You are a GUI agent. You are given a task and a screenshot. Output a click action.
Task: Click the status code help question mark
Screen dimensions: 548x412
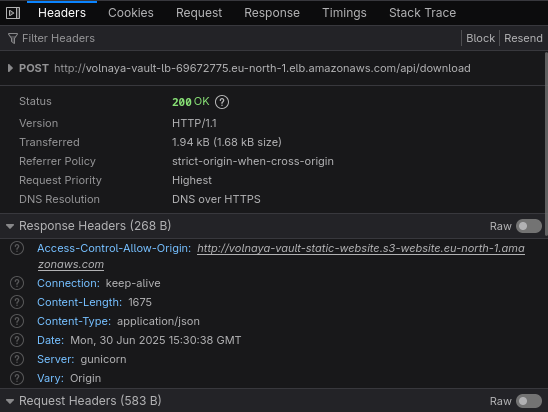tap(222, 102)
